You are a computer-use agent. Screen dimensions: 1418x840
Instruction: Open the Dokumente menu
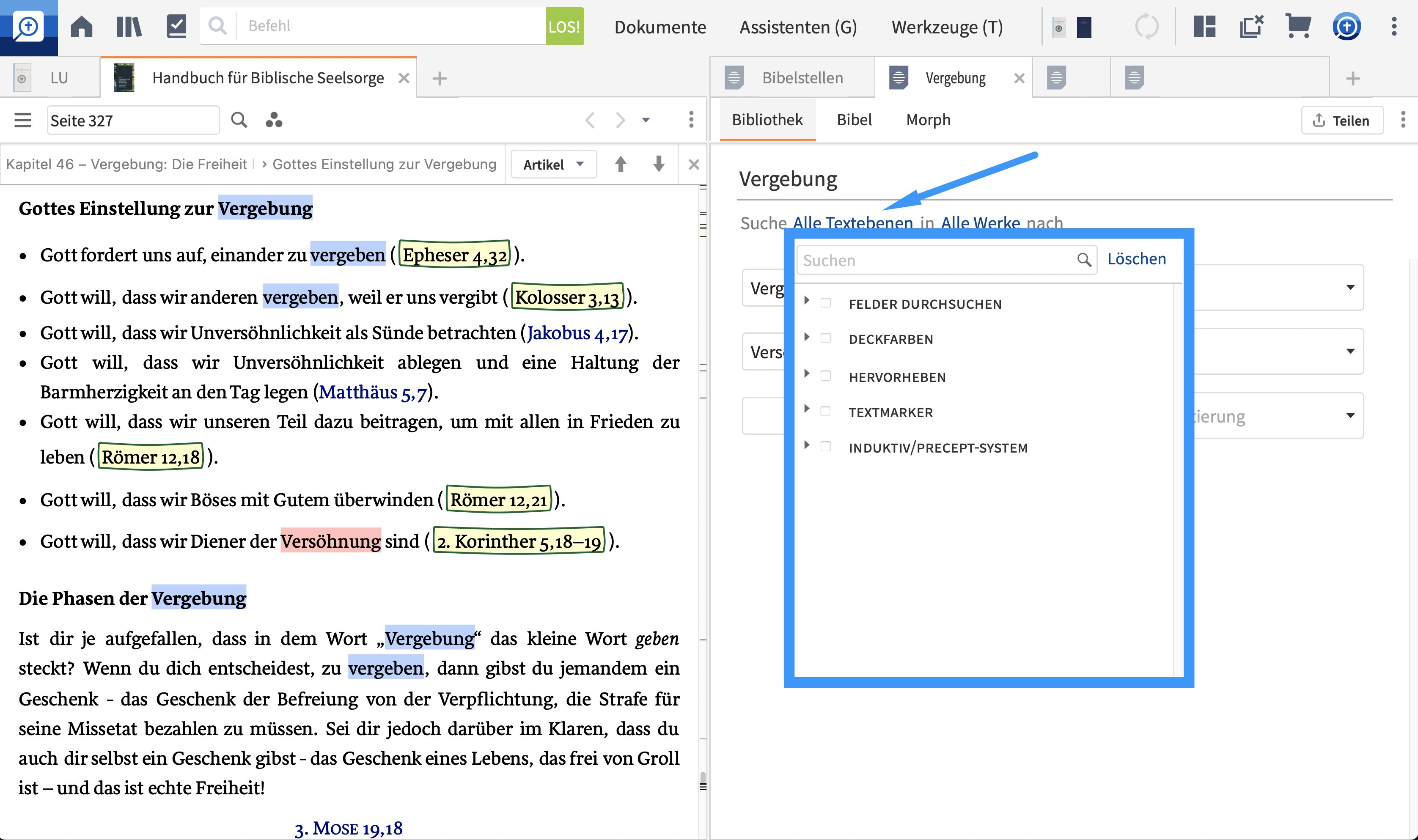click(x=660, y=27)
